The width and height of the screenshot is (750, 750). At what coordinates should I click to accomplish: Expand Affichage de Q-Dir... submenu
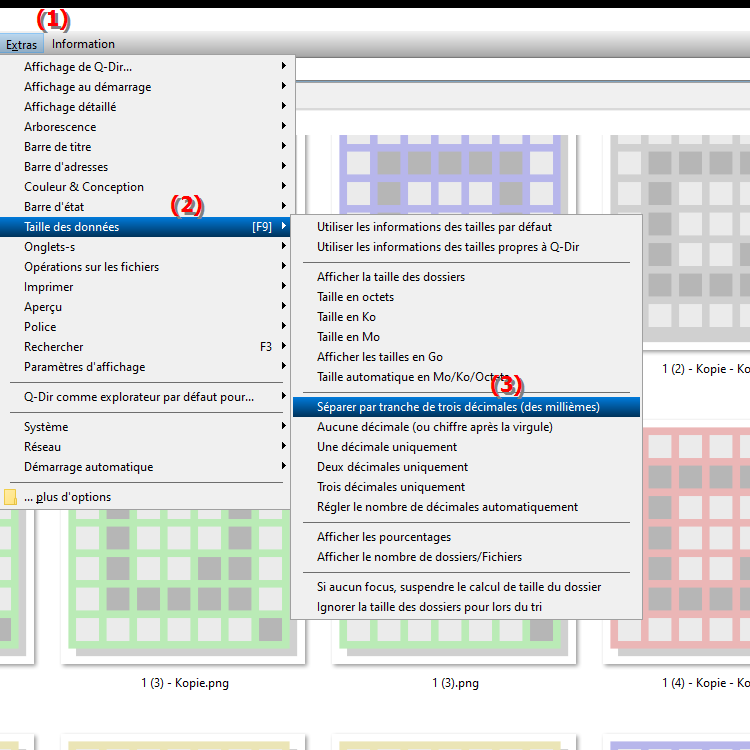click(x=145, y=66)
